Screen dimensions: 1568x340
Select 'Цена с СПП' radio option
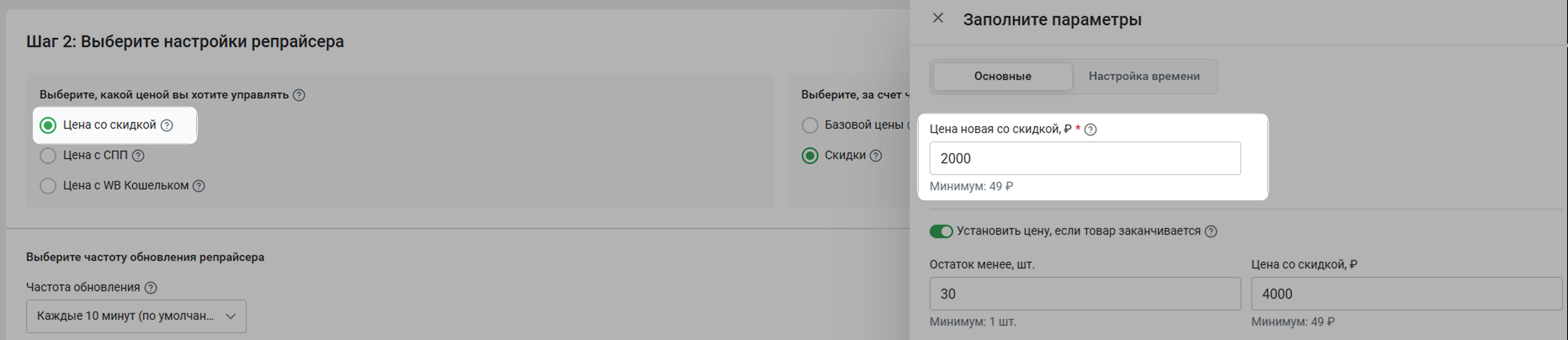click(48, 156)
